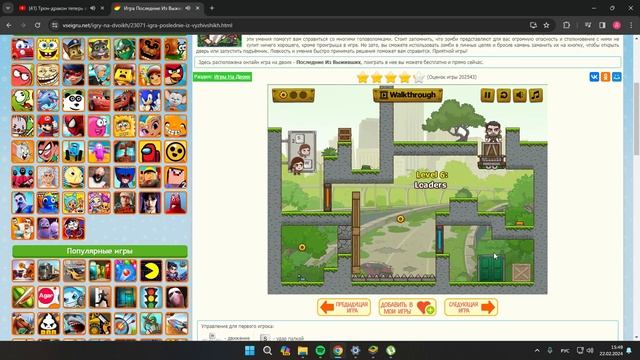Open the Ladybug heroine games icon

(73, 75)
